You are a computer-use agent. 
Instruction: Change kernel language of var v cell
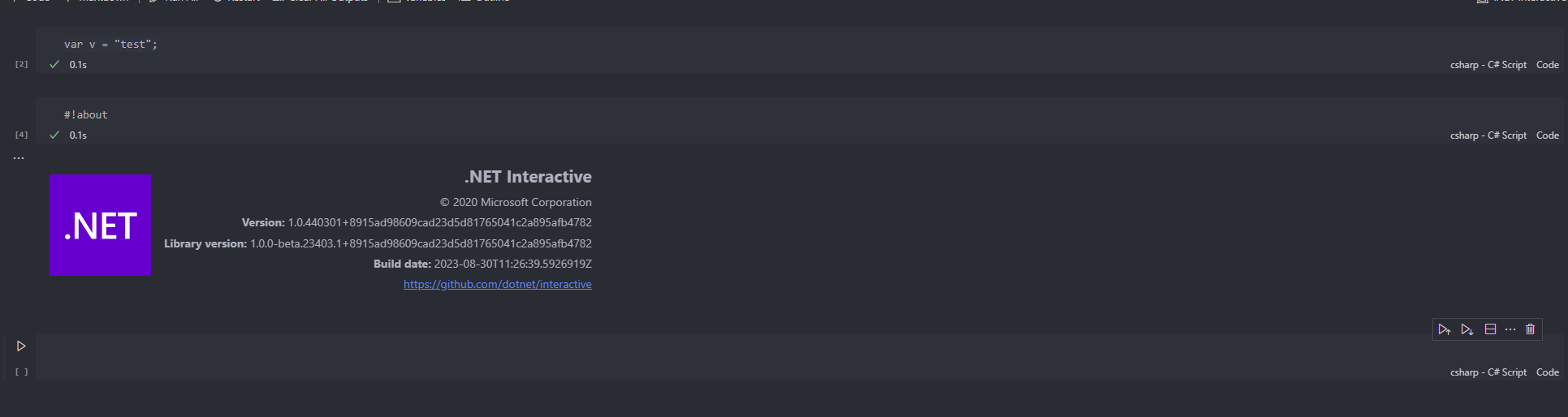tap(1488, 65)
